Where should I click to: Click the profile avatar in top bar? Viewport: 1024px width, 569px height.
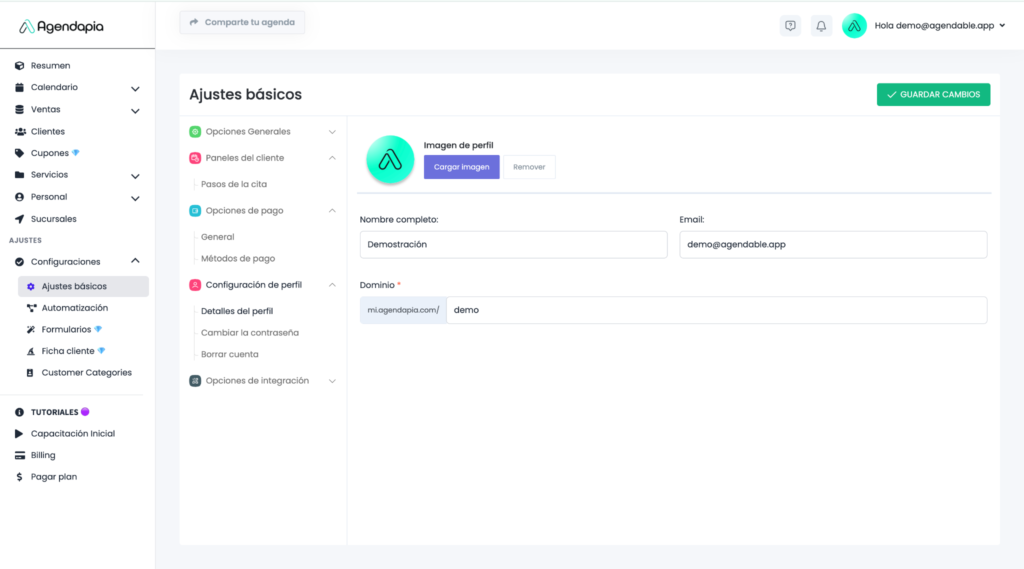pyautogui.click(x=854, y=26)
